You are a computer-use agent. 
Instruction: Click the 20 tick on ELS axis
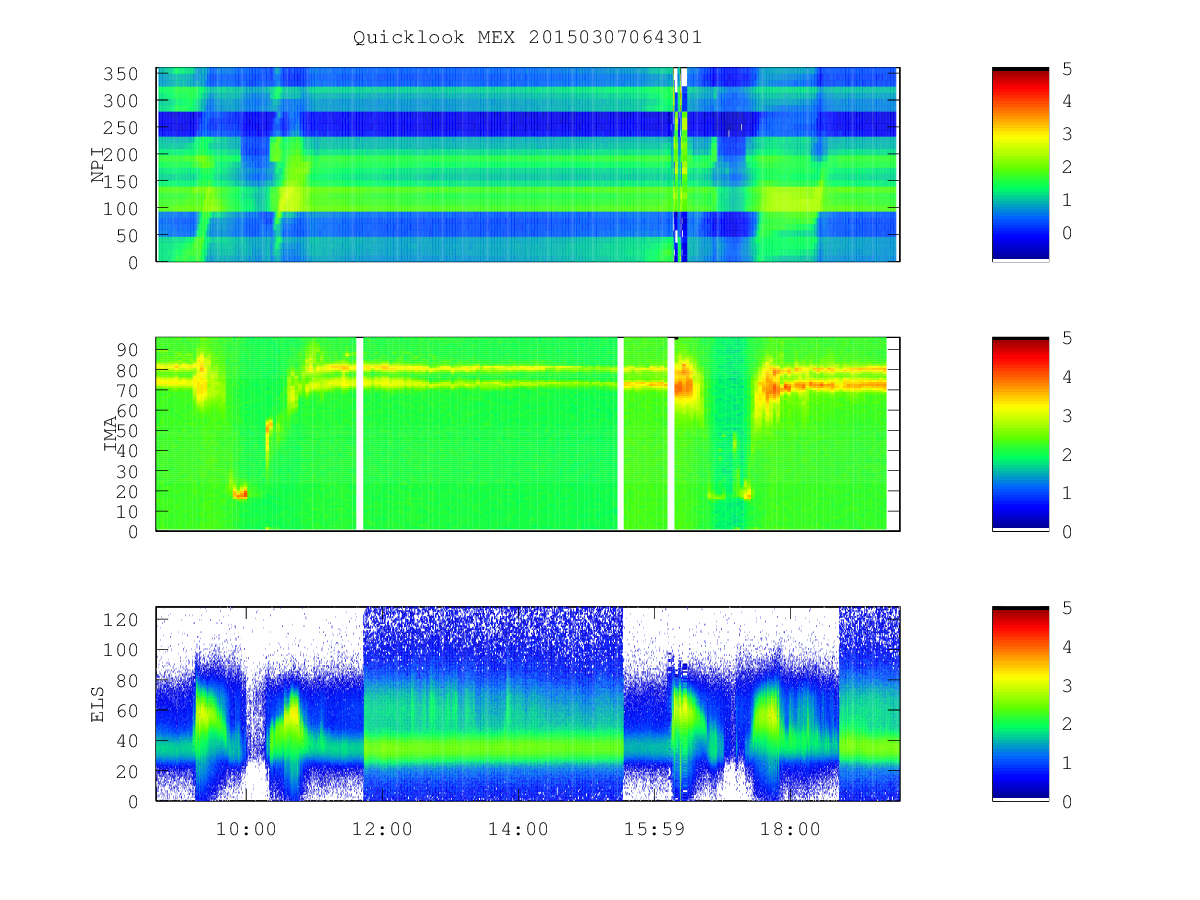coord(129,771)
